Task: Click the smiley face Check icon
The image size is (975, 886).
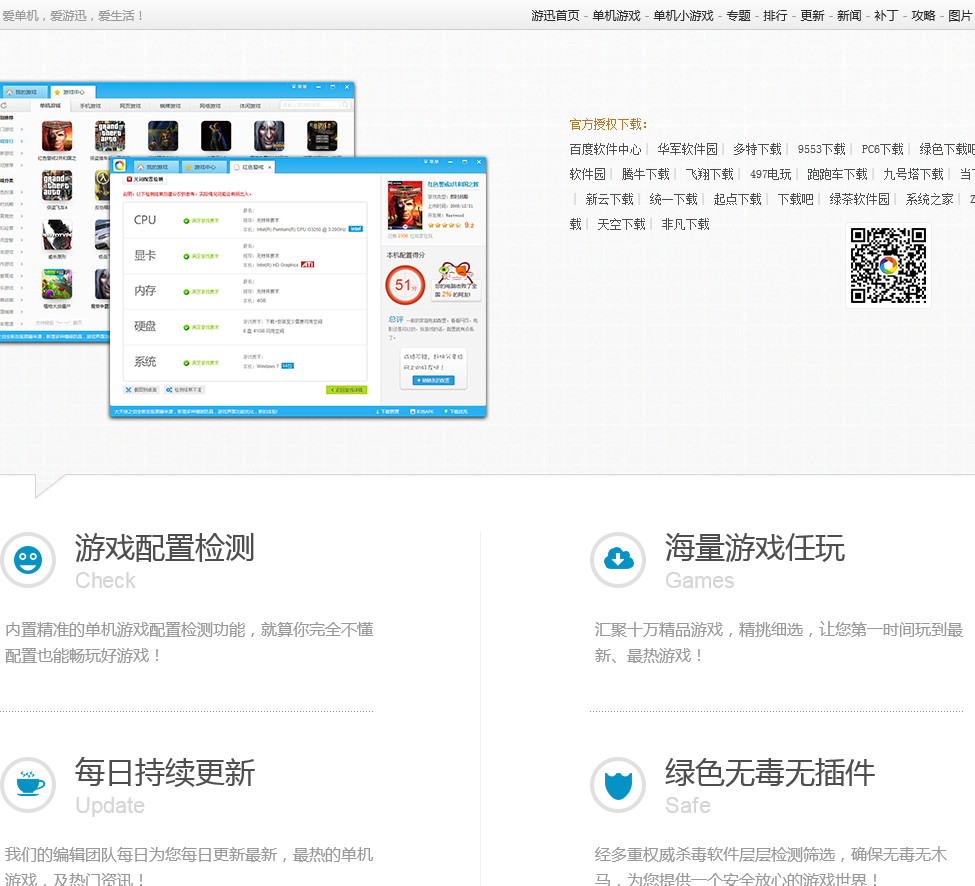Action: coord(28,560)
